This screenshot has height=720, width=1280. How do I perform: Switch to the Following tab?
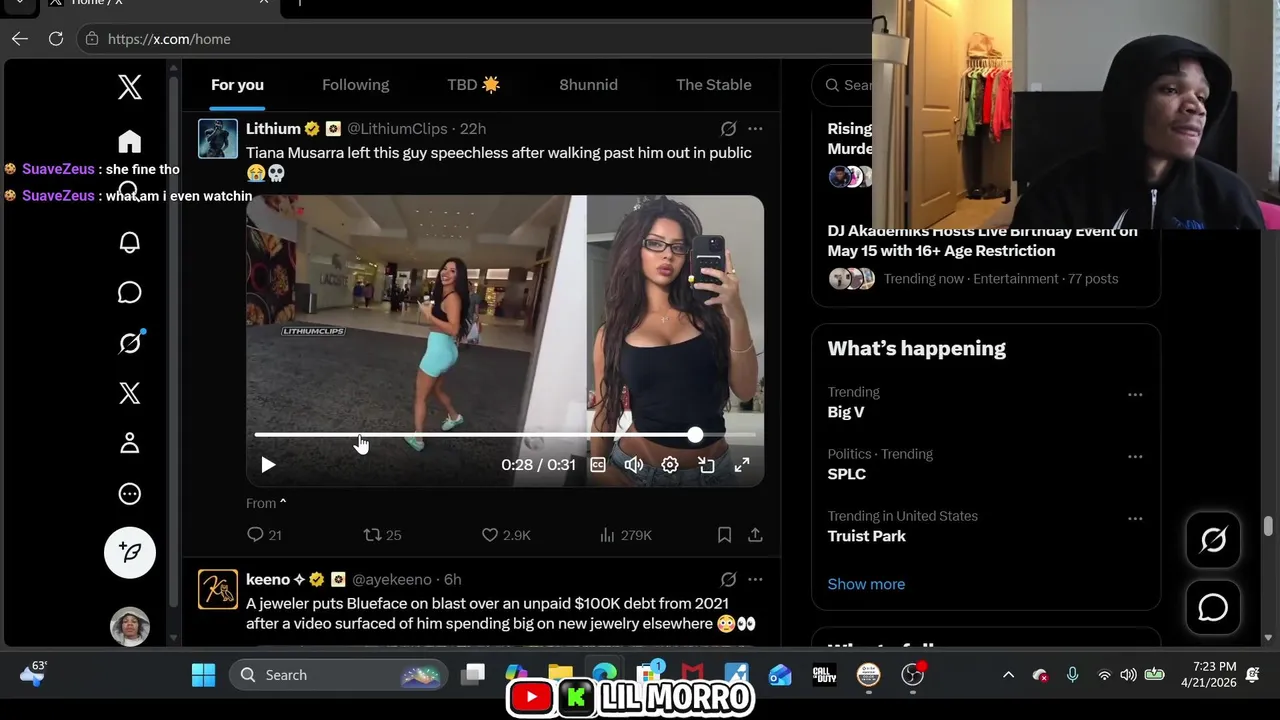(355, 85)
